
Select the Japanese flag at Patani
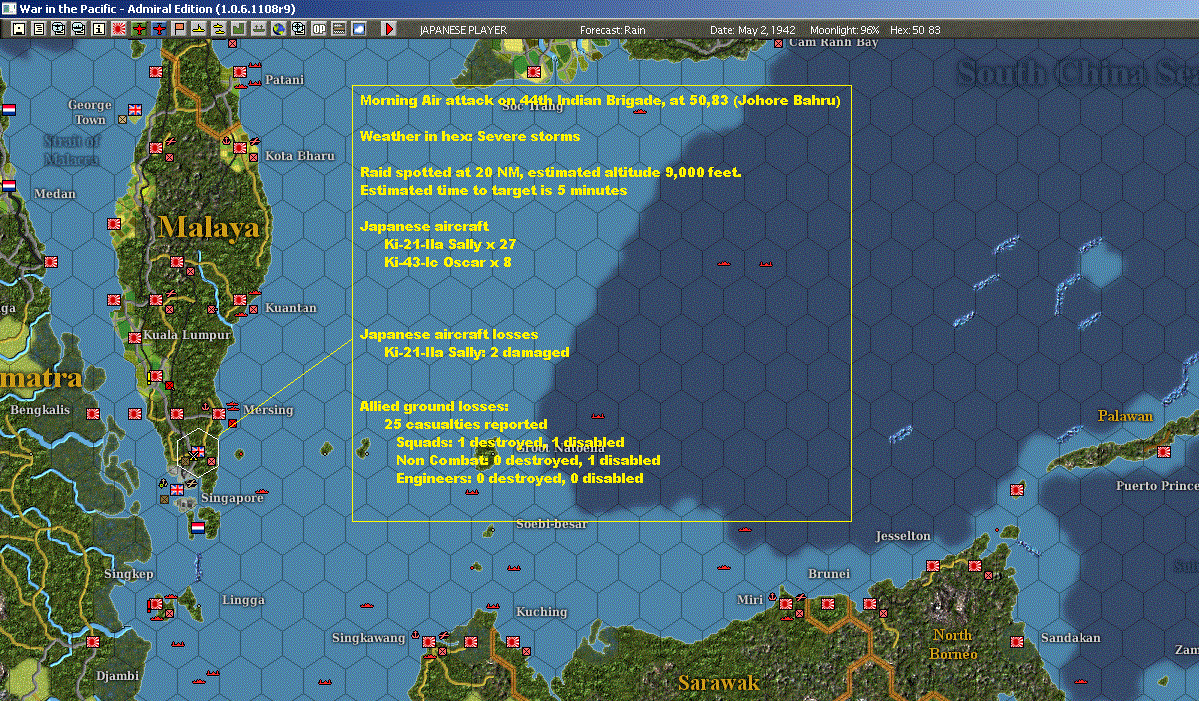240,72
